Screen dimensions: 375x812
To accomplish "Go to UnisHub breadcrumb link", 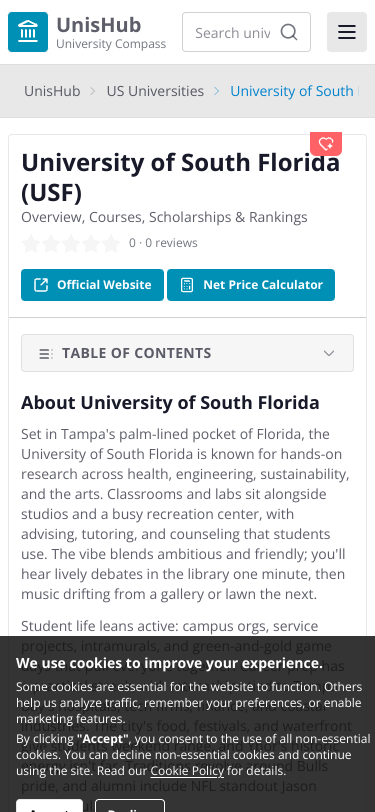I will pos(52,91).
